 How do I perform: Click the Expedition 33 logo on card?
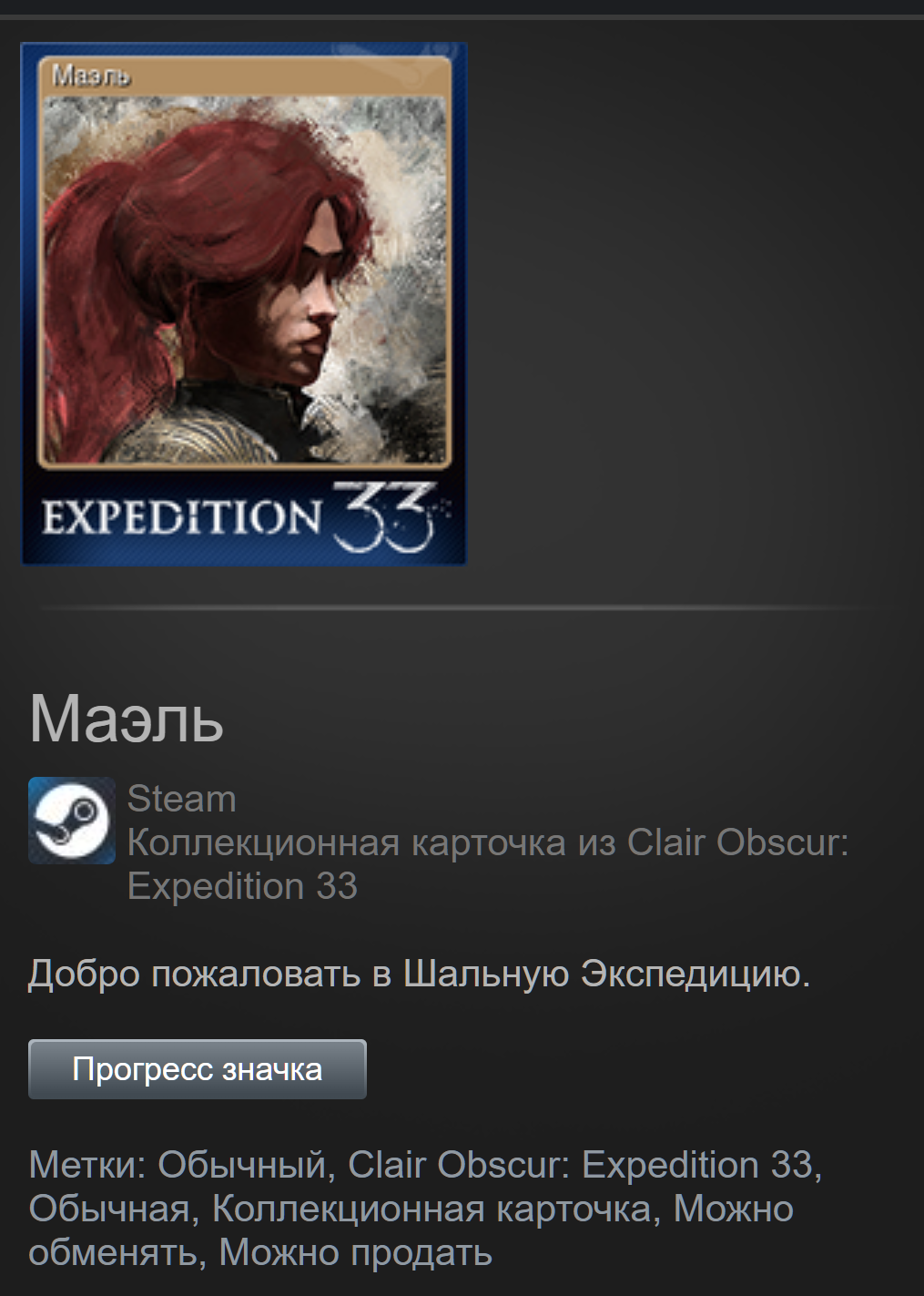[240, 517]
